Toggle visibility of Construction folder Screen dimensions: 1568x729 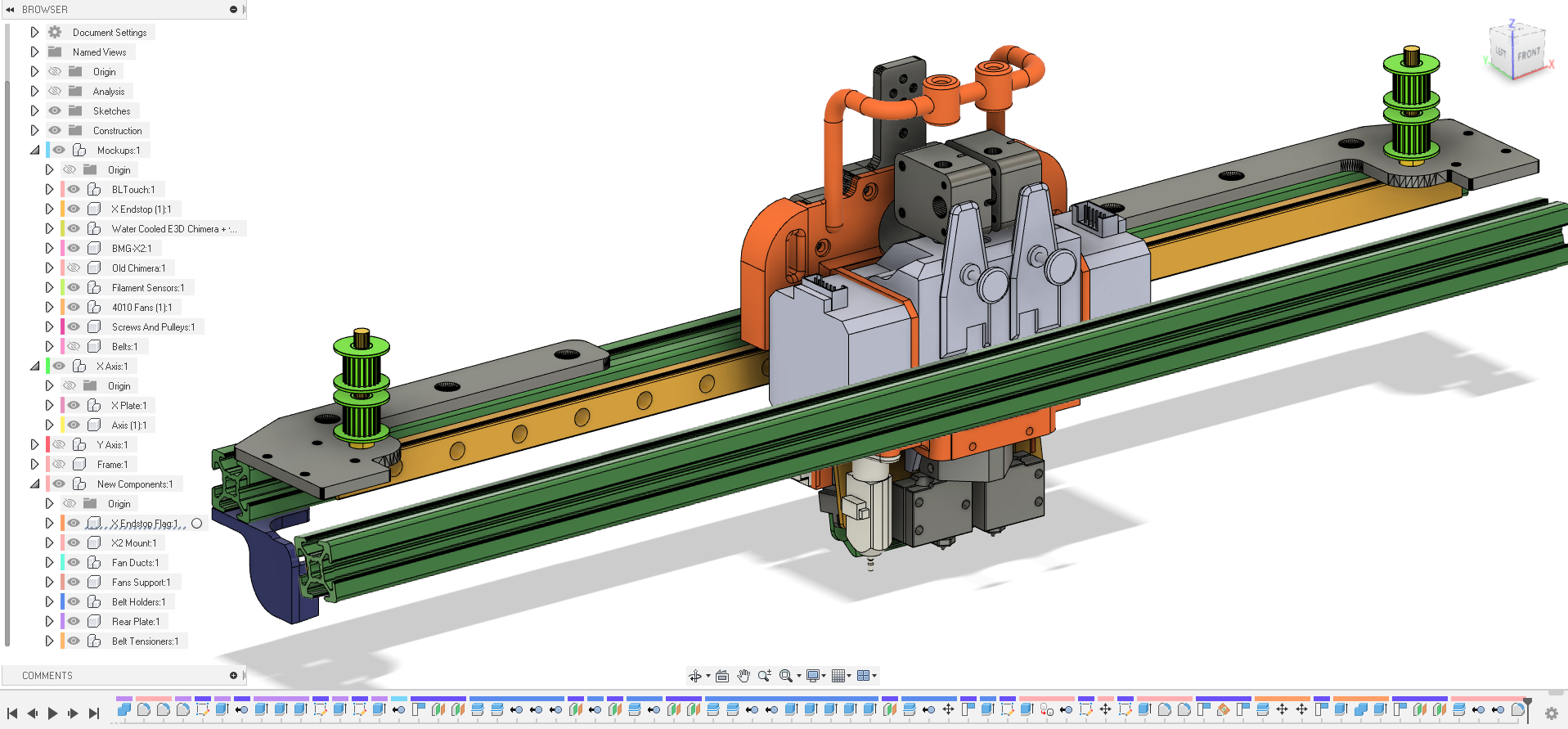pyautogui.click(x=55, y=131)
